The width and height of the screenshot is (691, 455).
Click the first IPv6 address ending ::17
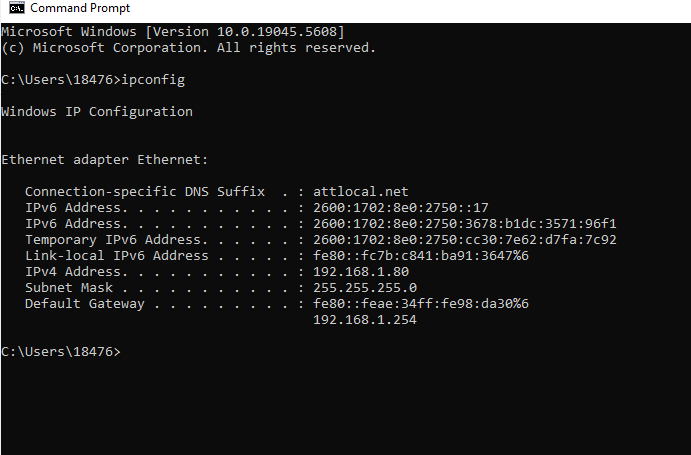click(x=401, y=208)
